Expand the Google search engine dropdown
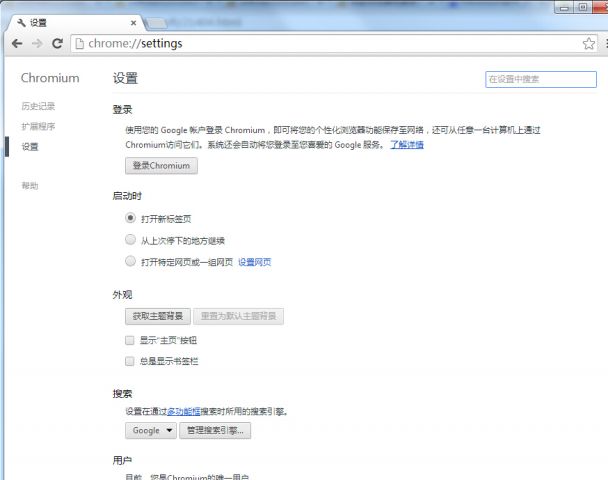This screenshot has height=480, width=608. 151,431
